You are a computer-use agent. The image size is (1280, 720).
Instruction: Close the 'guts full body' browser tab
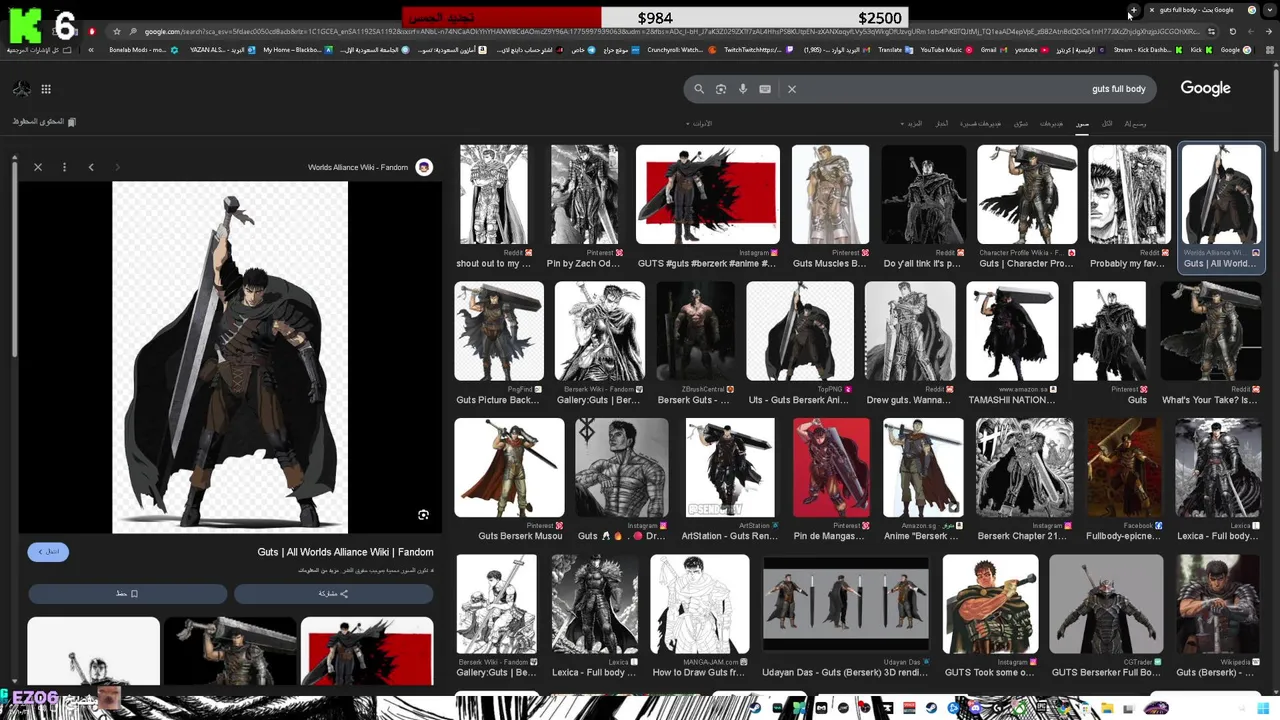pos(1151,10)
